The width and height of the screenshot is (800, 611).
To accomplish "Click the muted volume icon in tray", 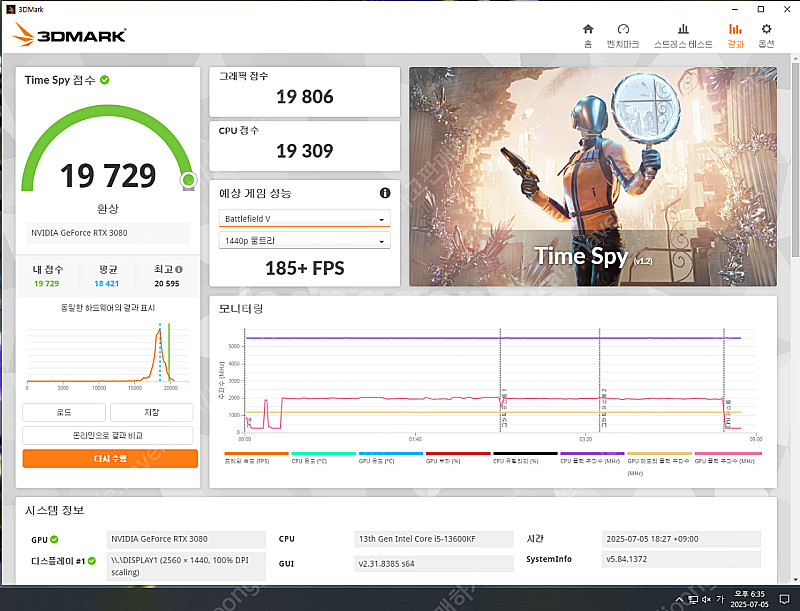I will click(706, 599).
